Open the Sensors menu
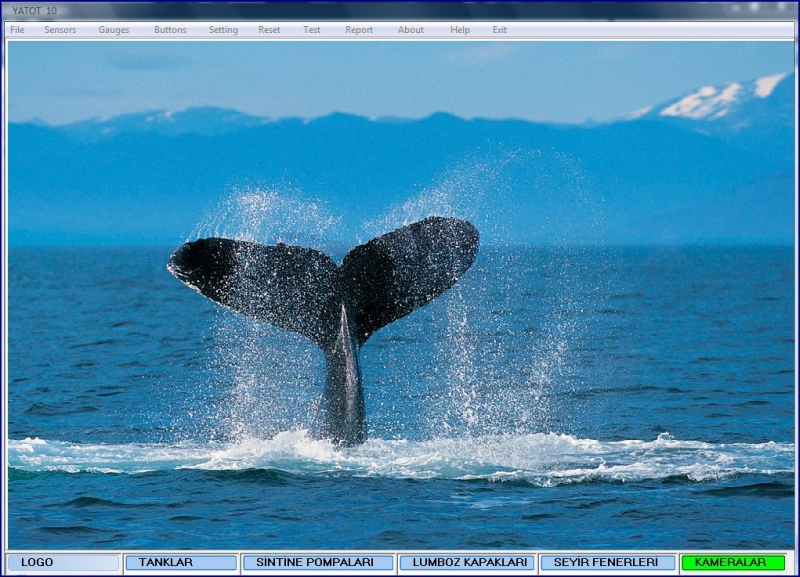The width and height of the screenshot is (800, 577). pos(60,30)
